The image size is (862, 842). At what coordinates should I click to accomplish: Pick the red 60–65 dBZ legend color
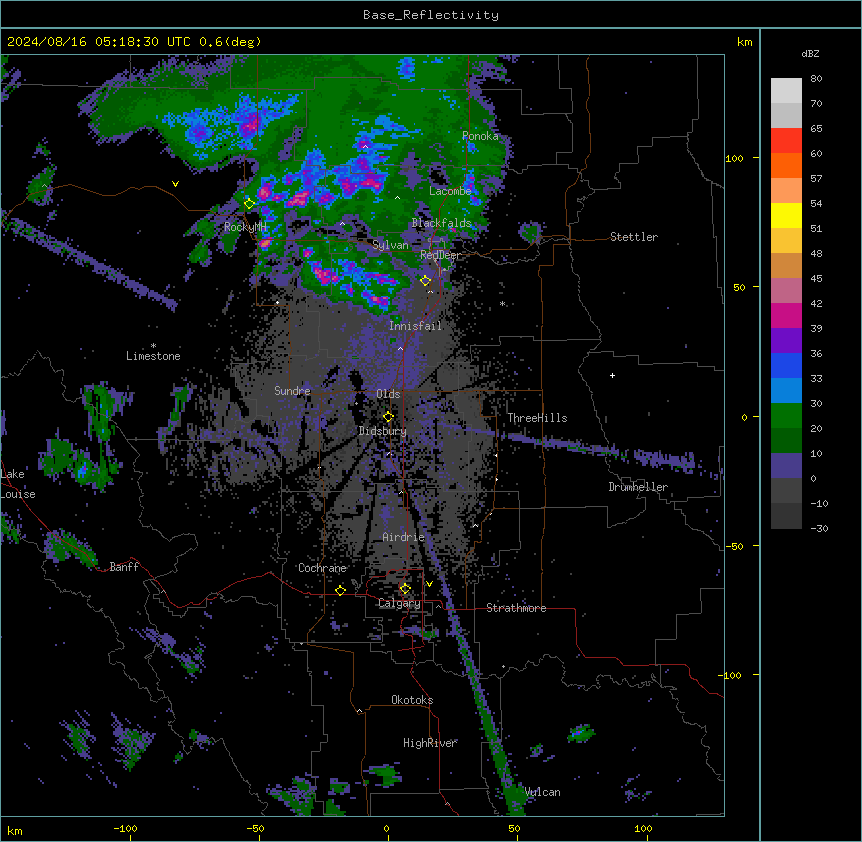(786, 141)
